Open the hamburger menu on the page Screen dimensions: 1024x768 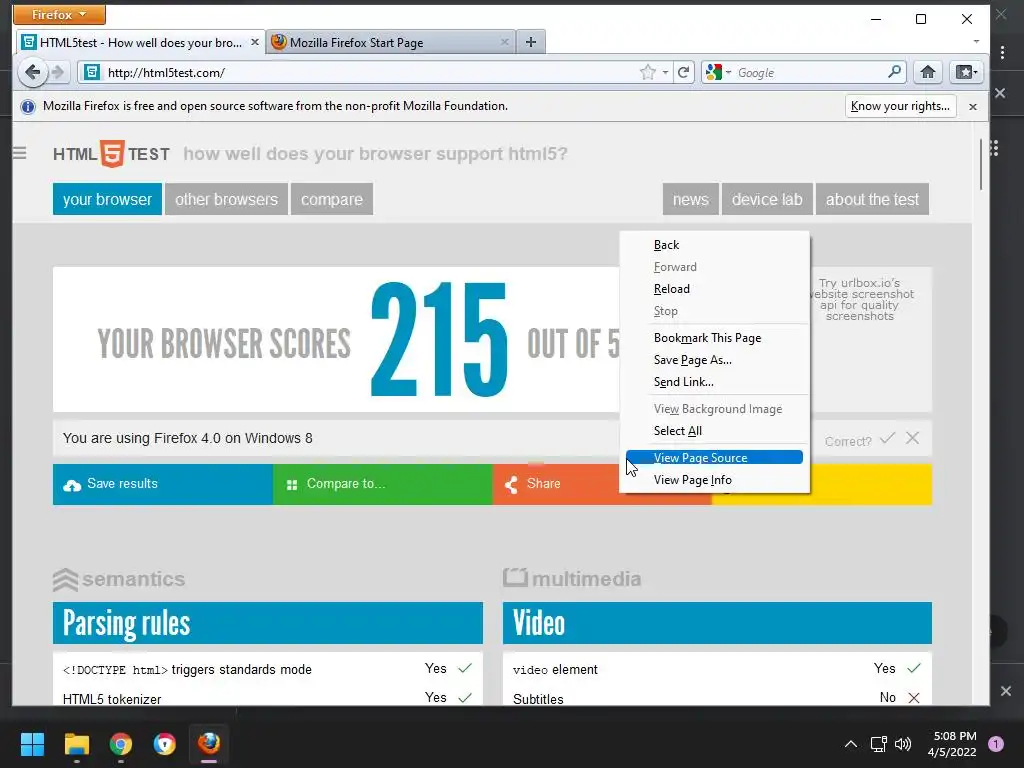click(x=20, y=153)
